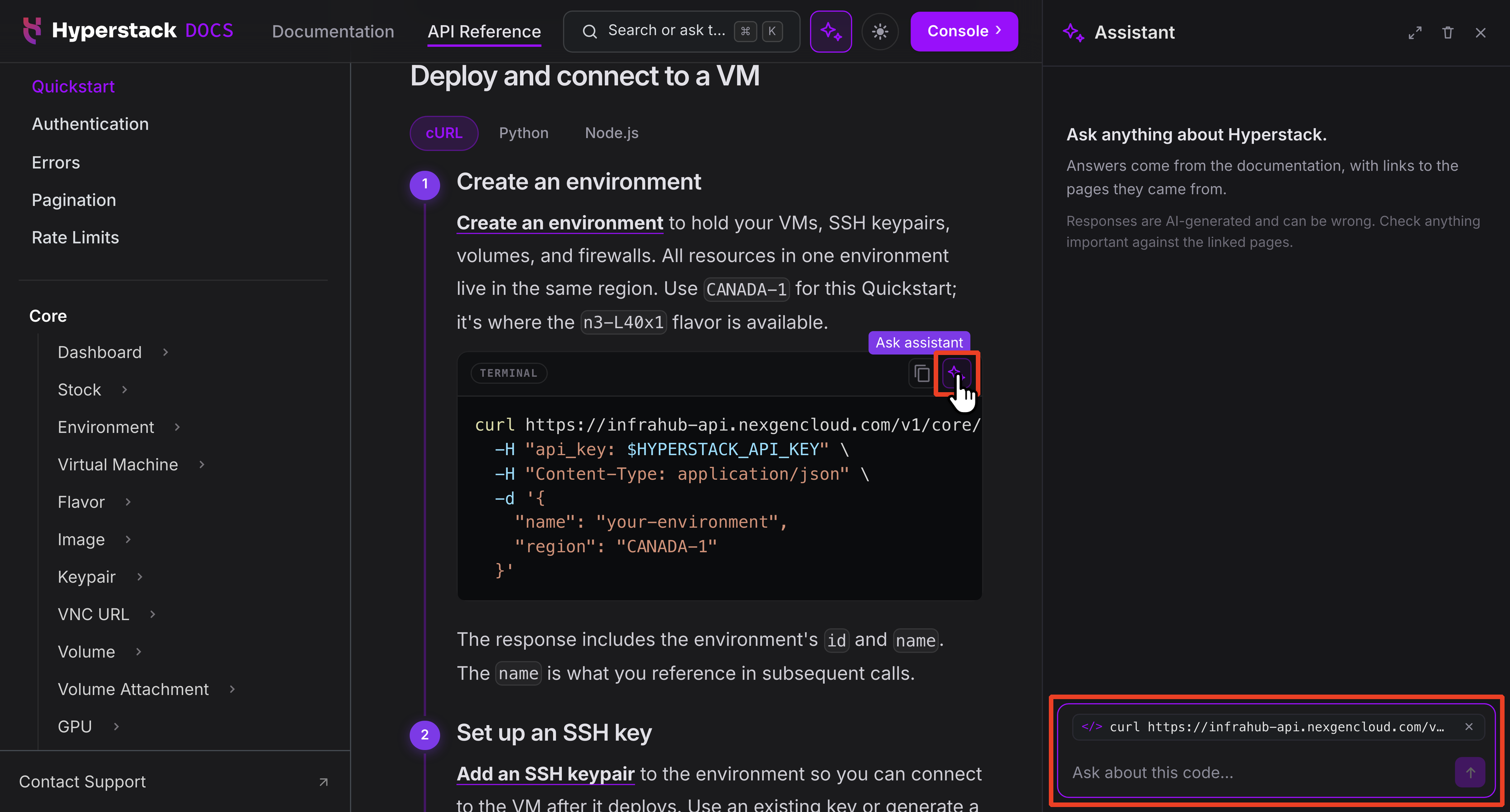The height and width of the screenshot is (812, 1510).
Task: Click the Console button
Action: click(x=964, y=31)
